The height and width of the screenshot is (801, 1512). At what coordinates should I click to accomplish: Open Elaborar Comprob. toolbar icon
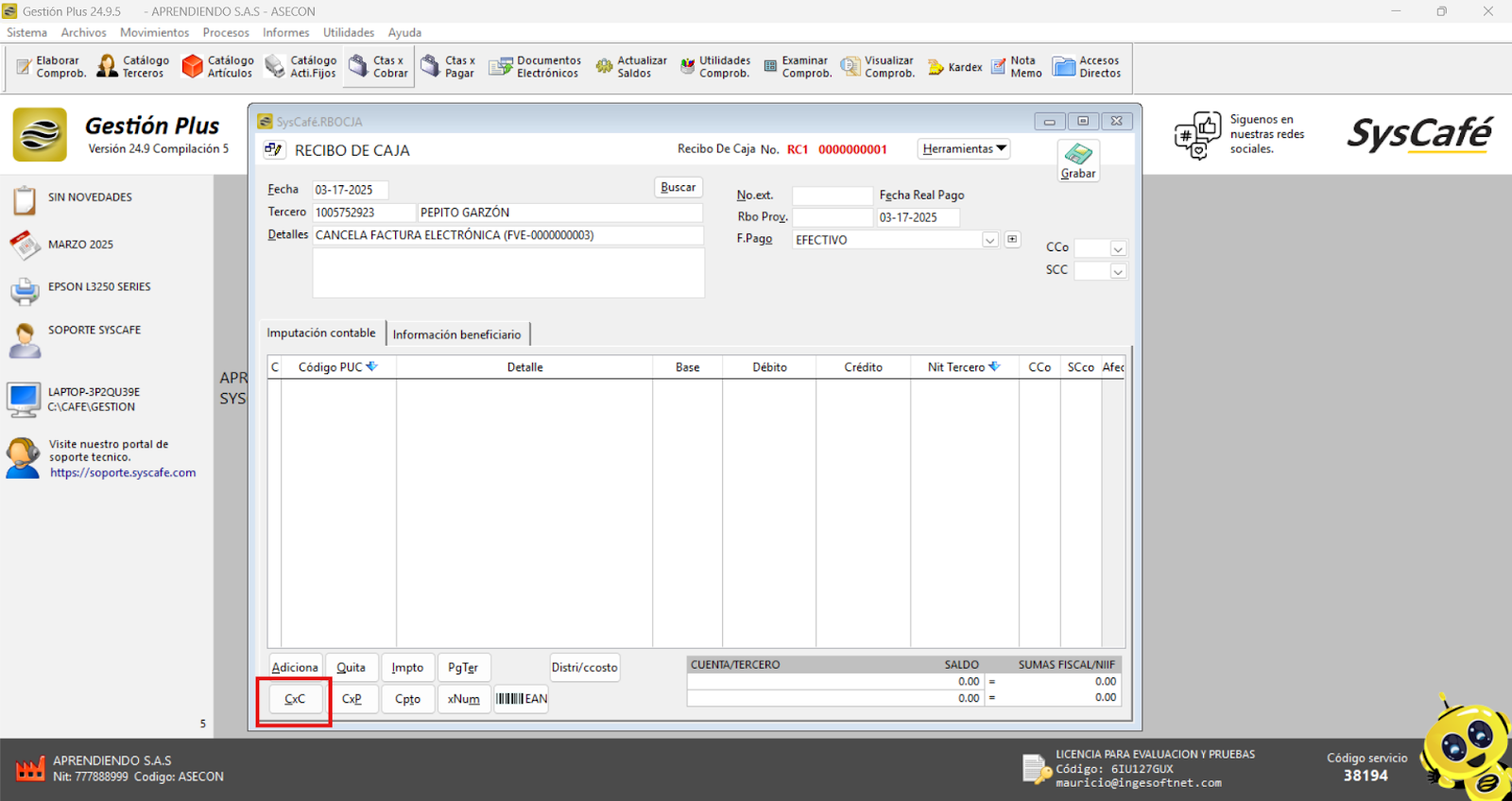click(52, 67)
